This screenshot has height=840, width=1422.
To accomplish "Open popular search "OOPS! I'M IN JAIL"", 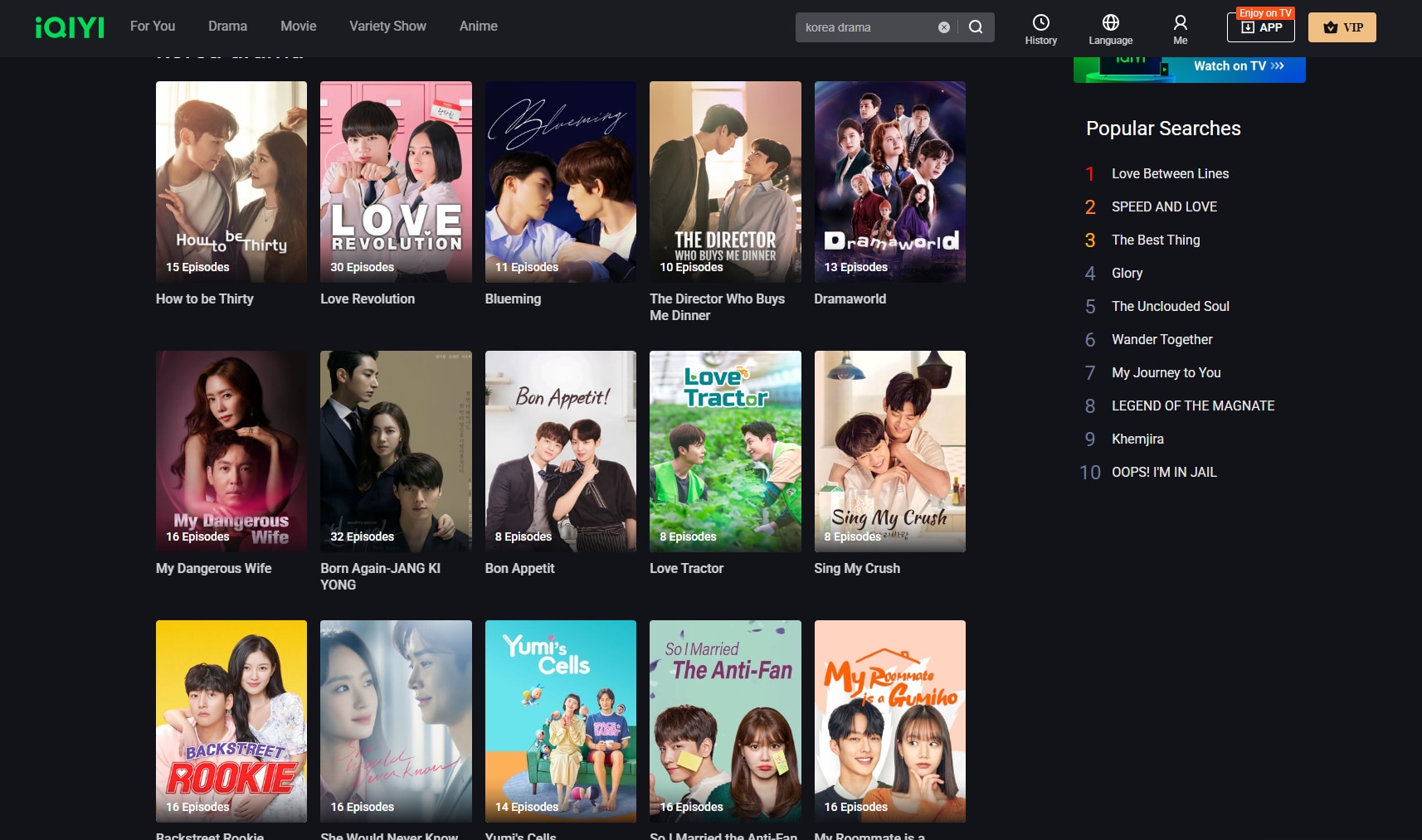I will pos(1163,472).
